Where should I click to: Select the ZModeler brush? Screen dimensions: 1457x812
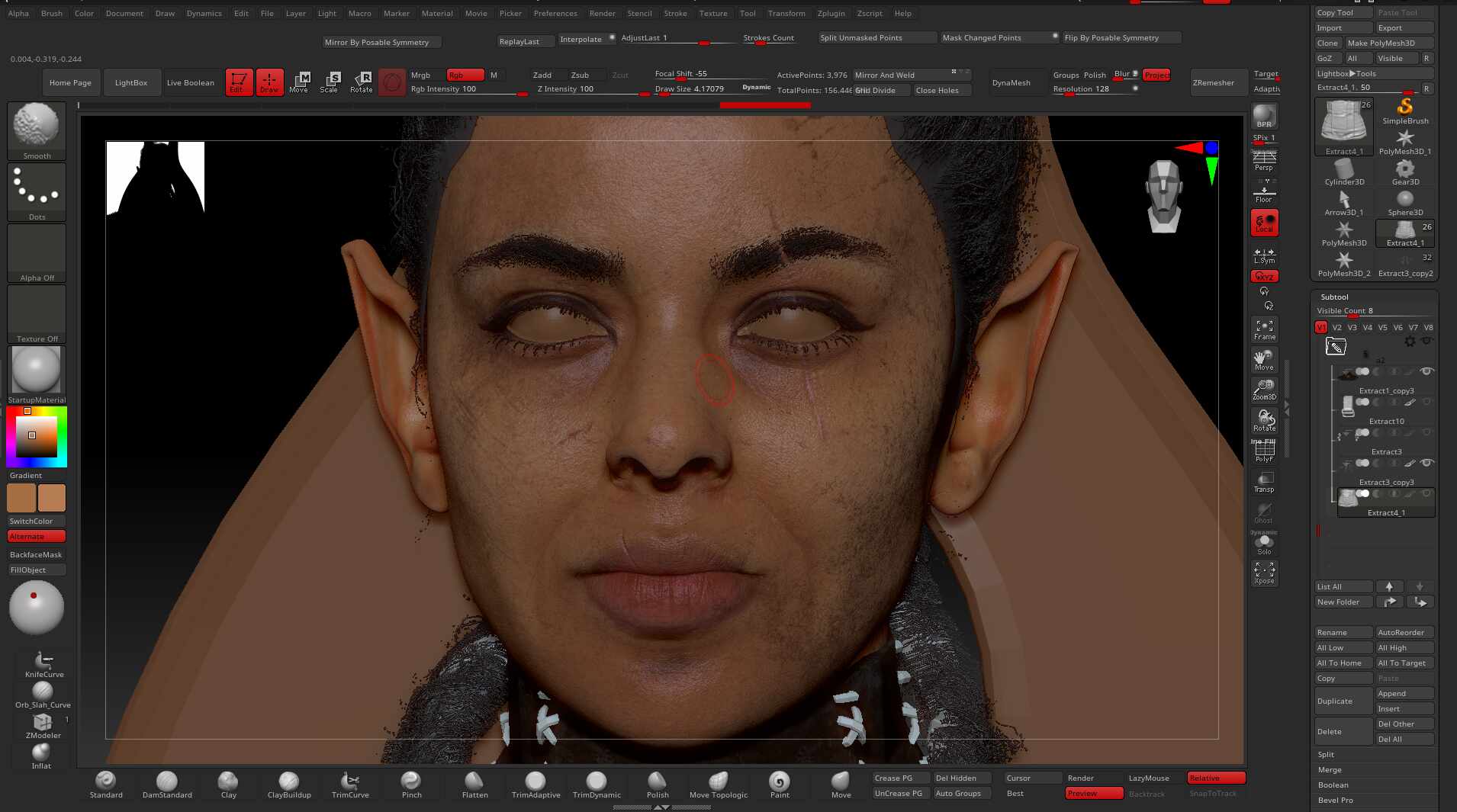click(43, 725)
